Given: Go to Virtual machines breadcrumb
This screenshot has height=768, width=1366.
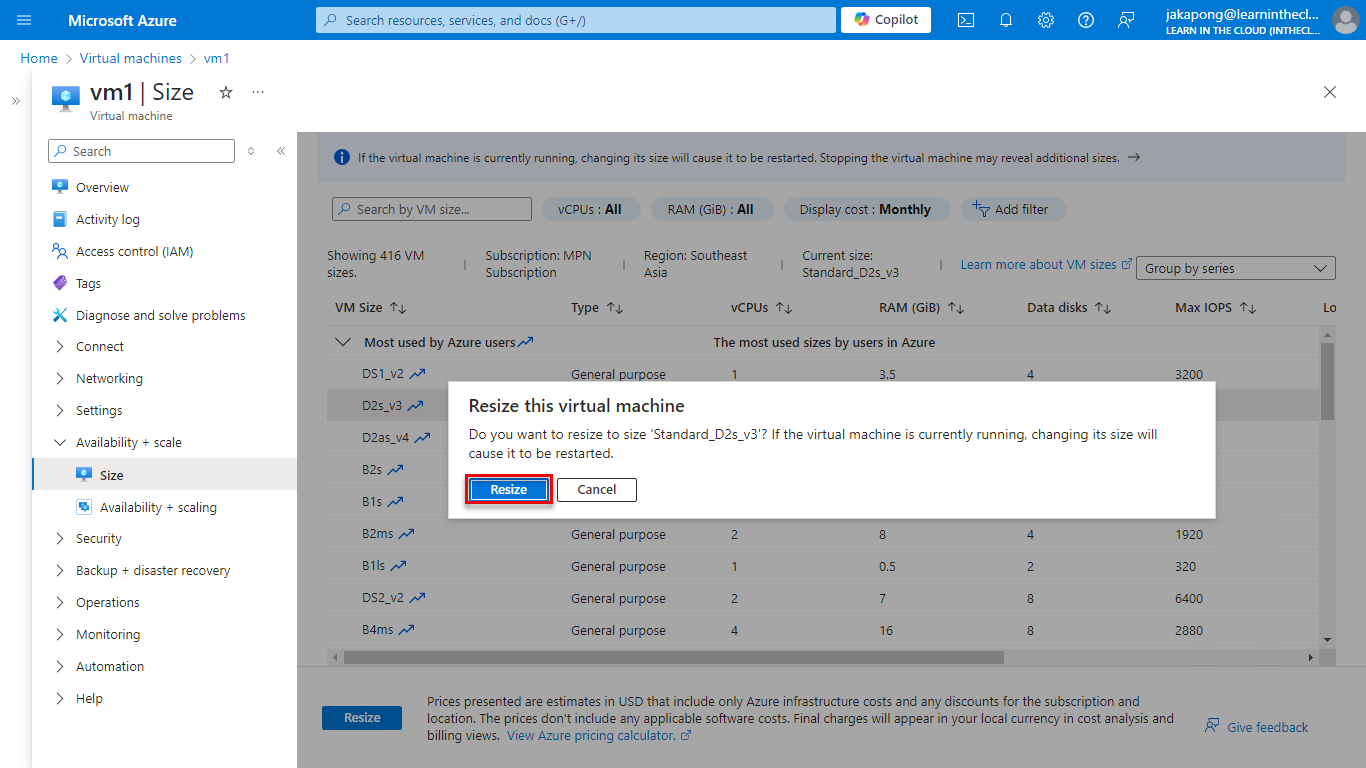Looking at the screenshot, I should coord(131,59).
